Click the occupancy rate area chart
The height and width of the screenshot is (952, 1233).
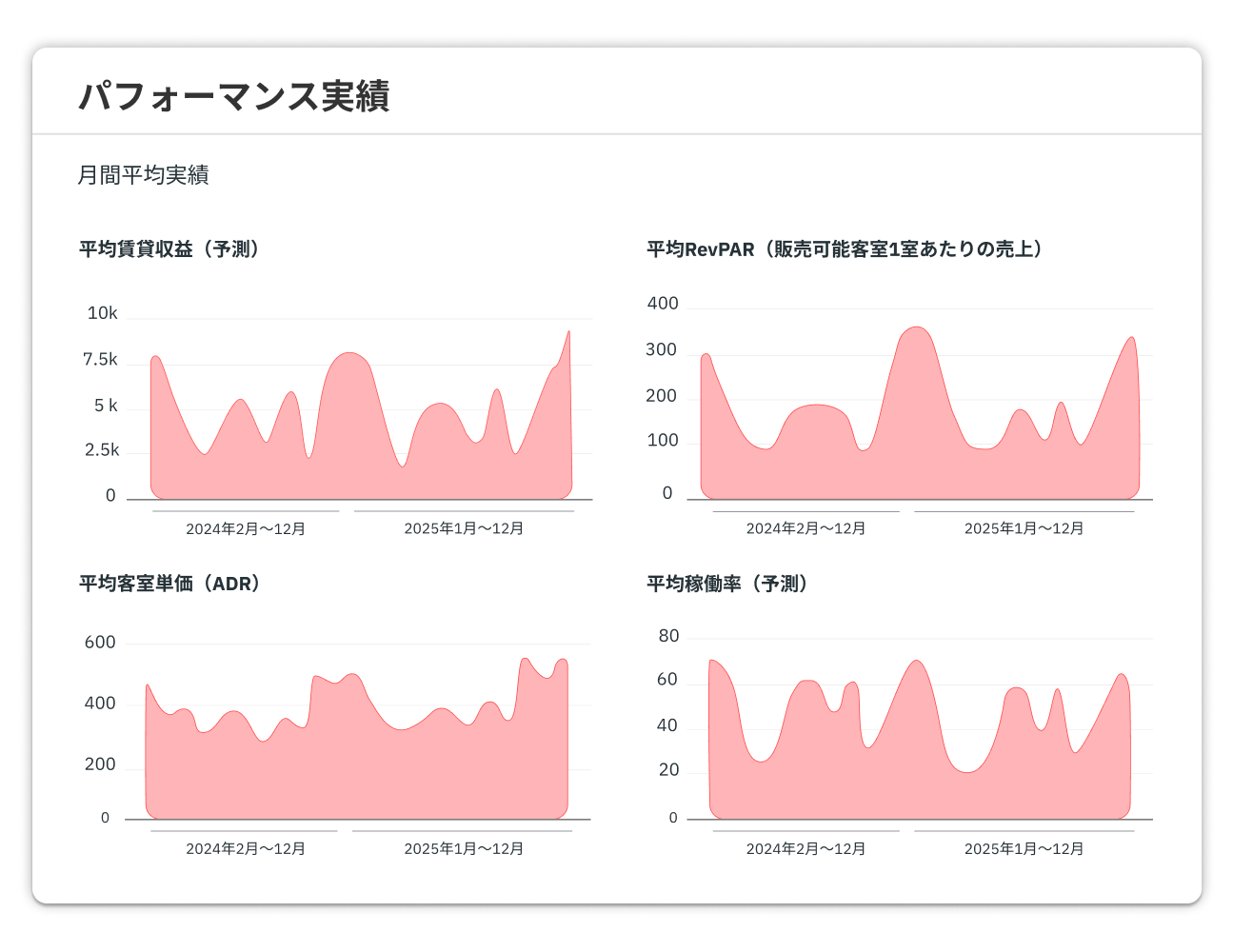920,739
